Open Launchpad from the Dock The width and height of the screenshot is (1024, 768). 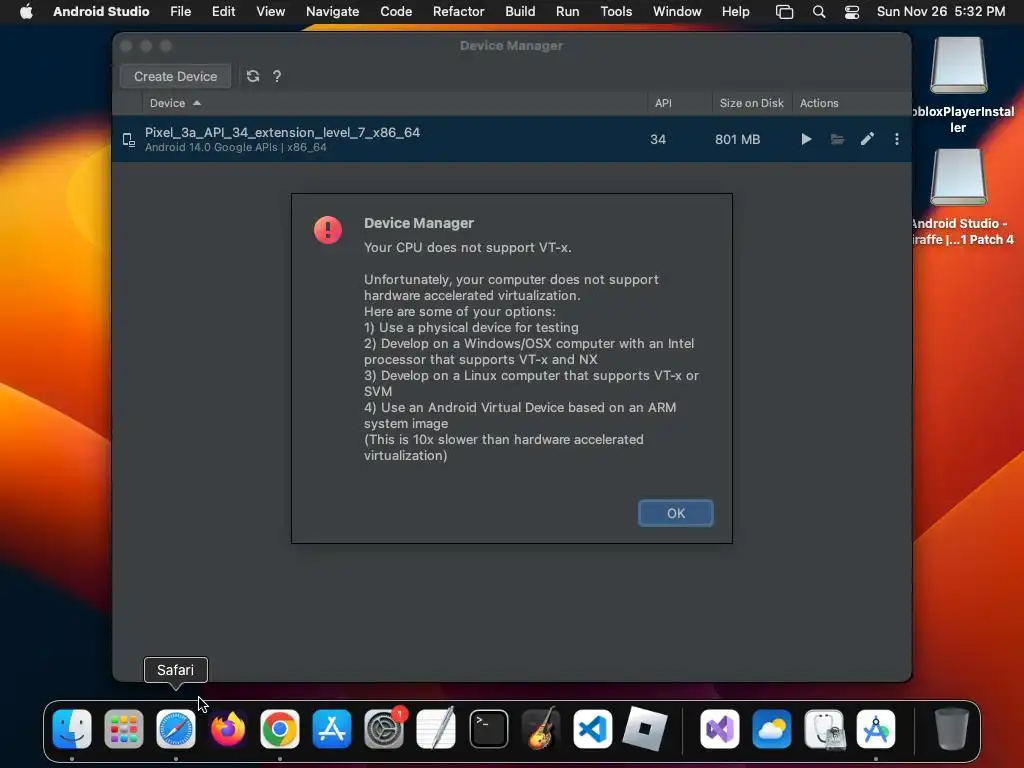point(123,729)
